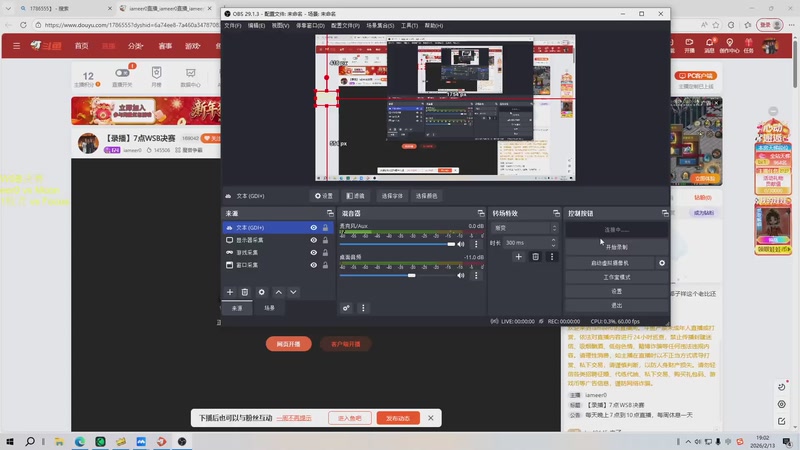Viewport: 800px width, 450px height.
Task: Toggle visibility of 文本 (GDI+) source
Action: click(x=313, y=228)
